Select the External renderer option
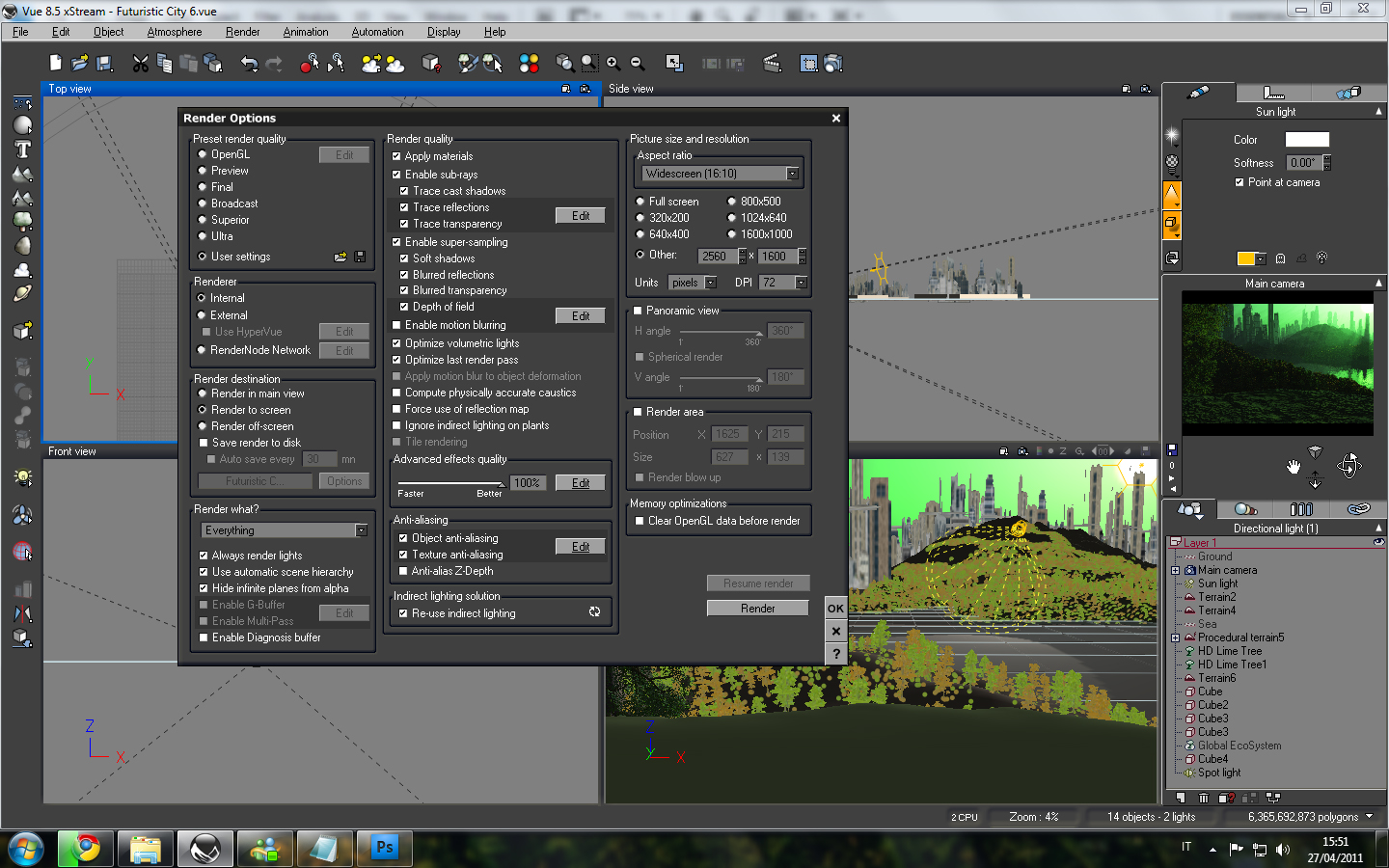1389x868 pixels. tap(202, 315)
